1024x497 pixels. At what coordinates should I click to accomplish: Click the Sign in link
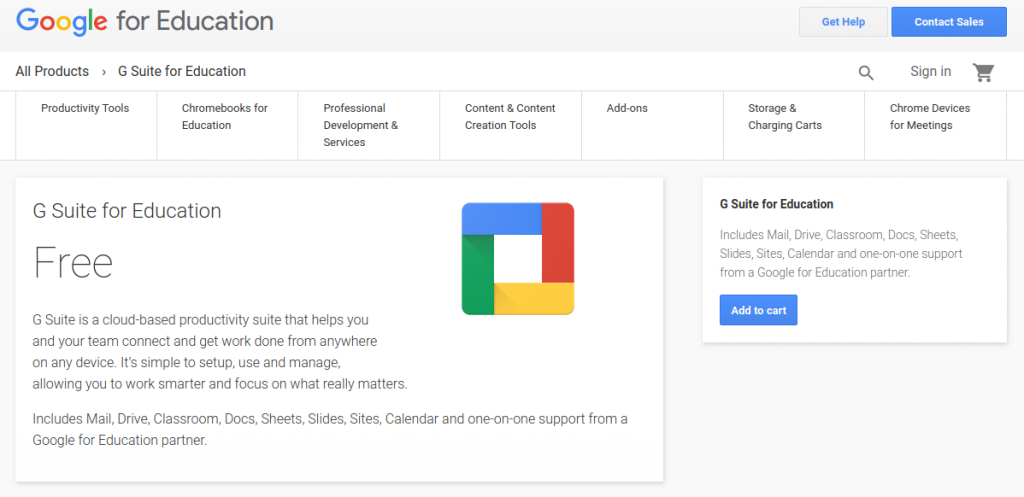pos(931,71)
